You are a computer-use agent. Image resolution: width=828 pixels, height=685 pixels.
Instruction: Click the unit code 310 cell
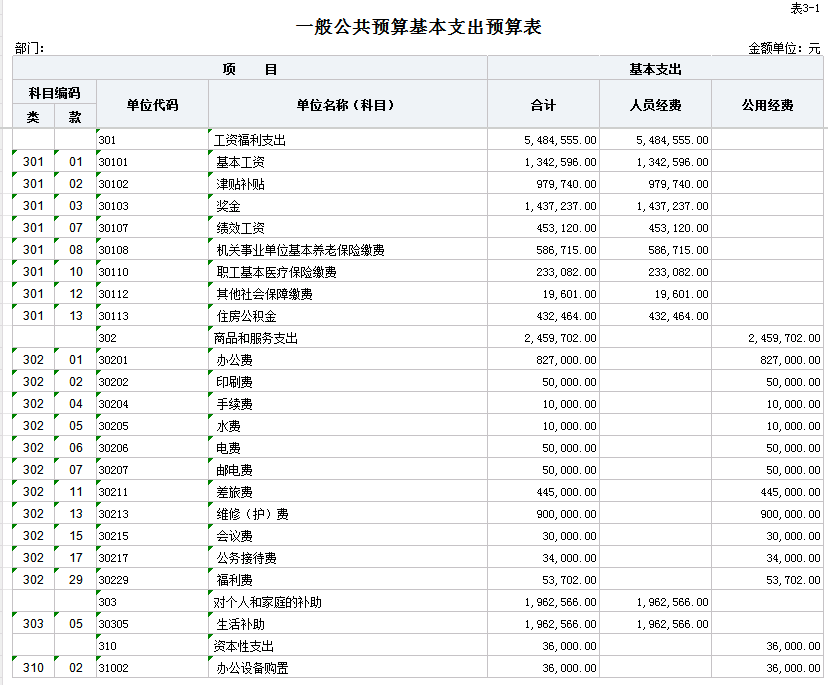click(153, 646)
